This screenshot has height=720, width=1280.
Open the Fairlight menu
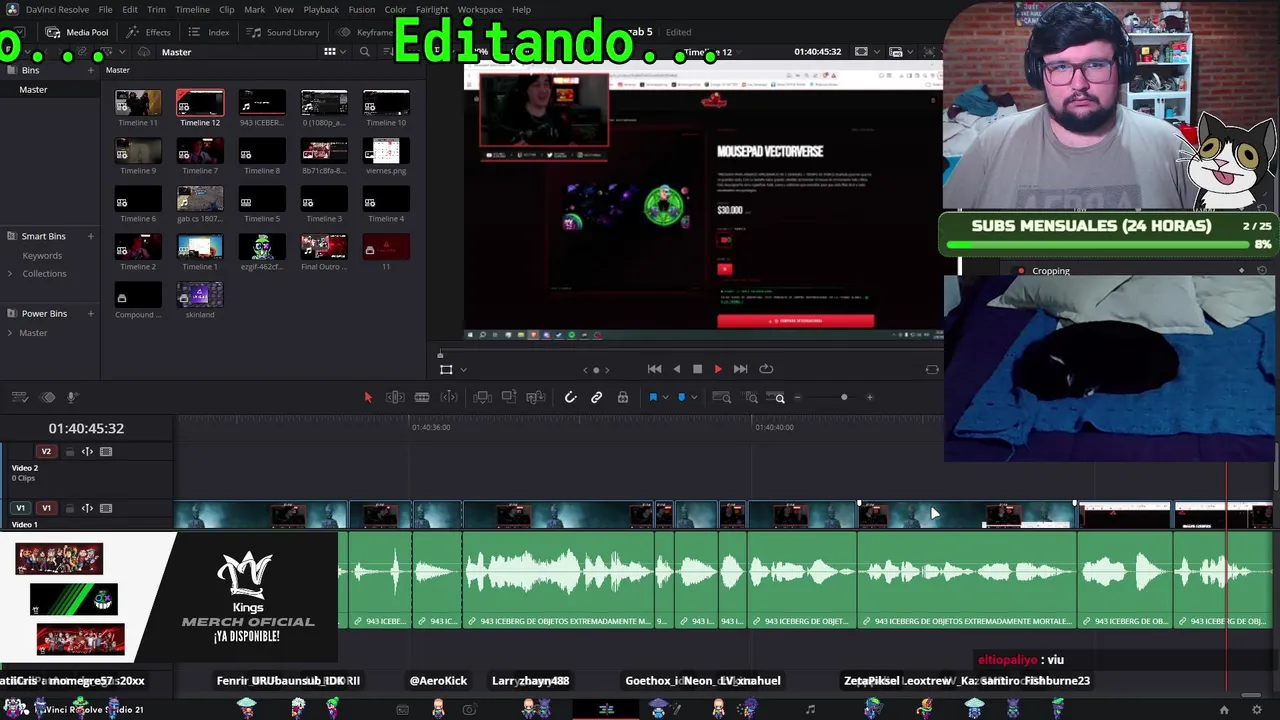pyautogui.click(x=432, y=10)
